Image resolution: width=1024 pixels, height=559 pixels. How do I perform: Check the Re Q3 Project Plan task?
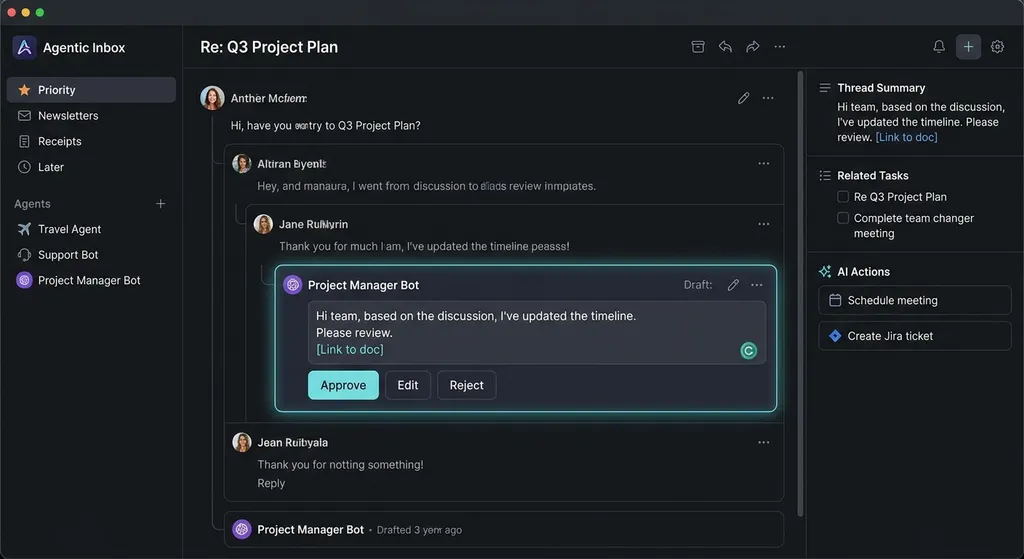coord(843,197)
